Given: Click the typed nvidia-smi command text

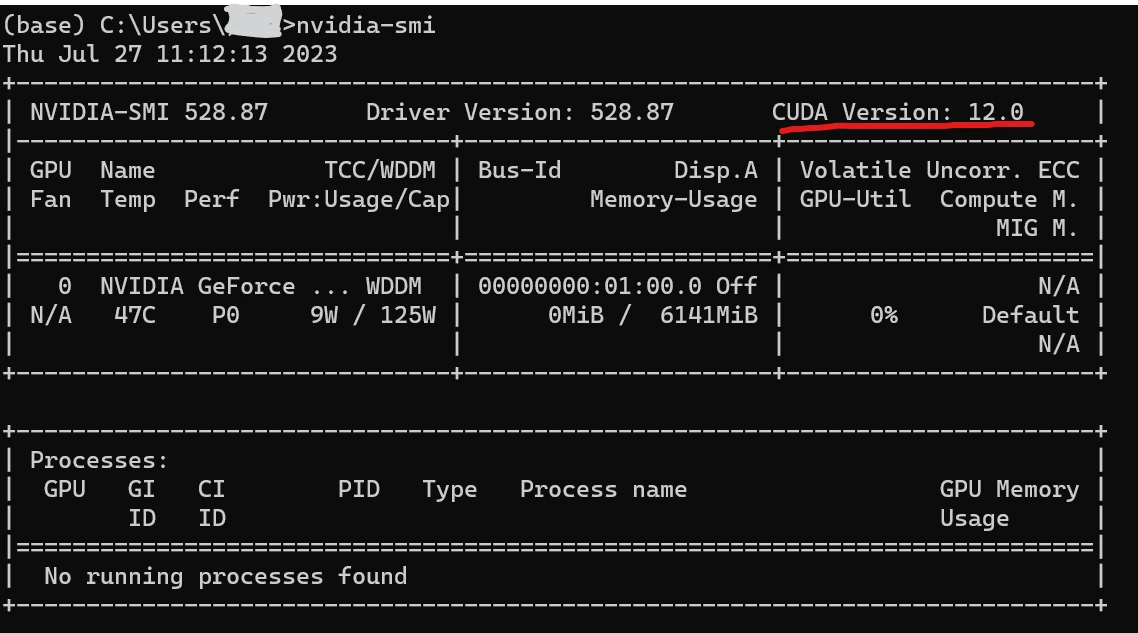Looking at the screenshot, I should [366, 24].
